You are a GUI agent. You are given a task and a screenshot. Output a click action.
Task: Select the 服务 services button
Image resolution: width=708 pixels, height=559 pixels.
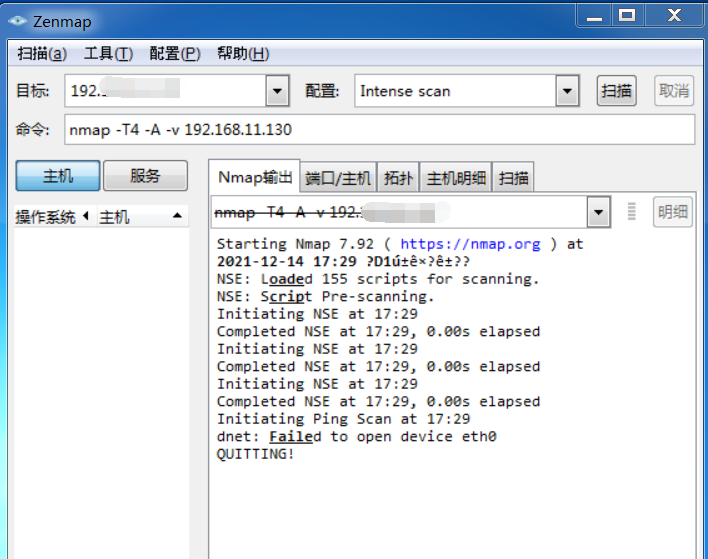(x=145, y=176)
